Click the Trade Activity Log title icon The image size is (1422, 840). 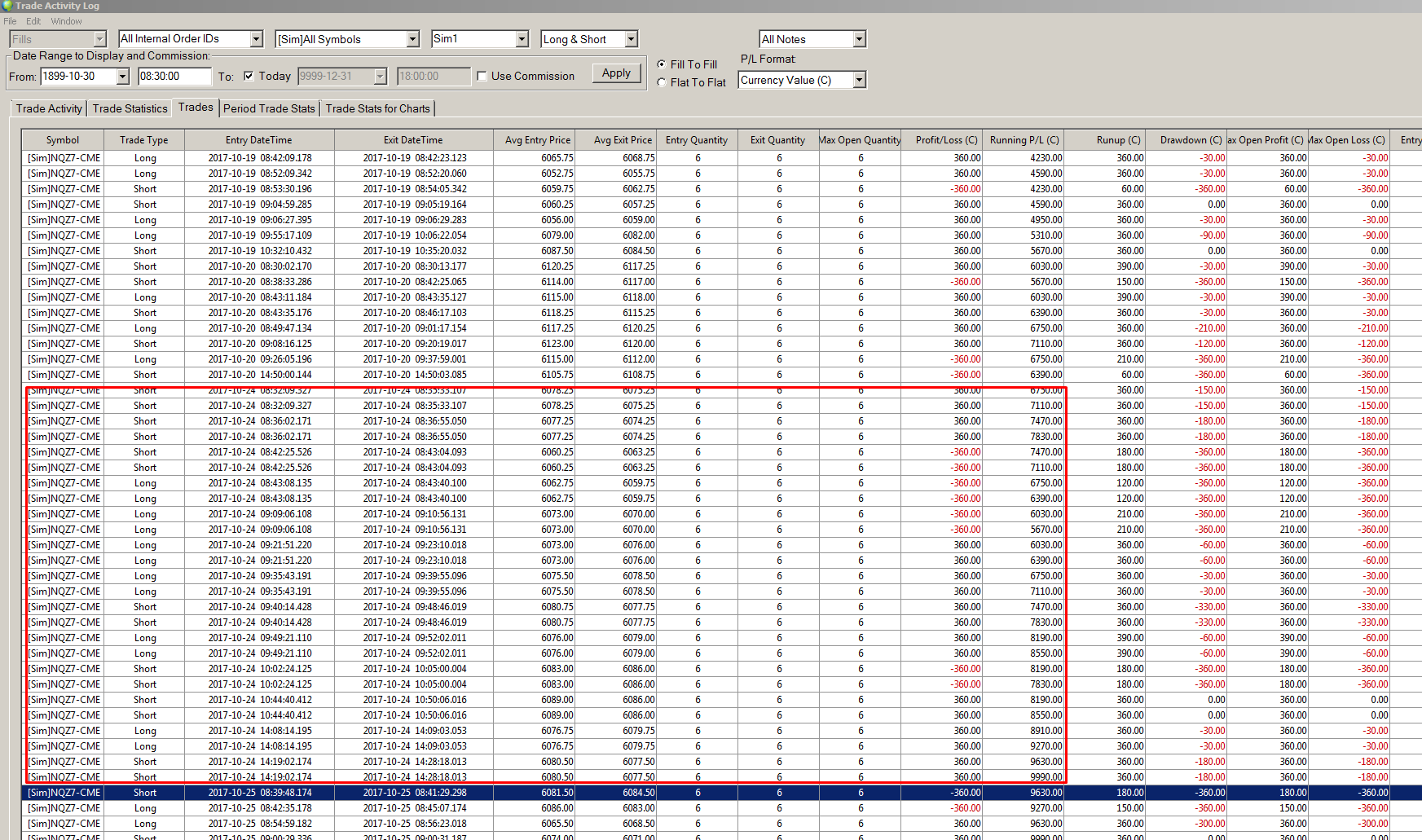[x=7, y=6]
